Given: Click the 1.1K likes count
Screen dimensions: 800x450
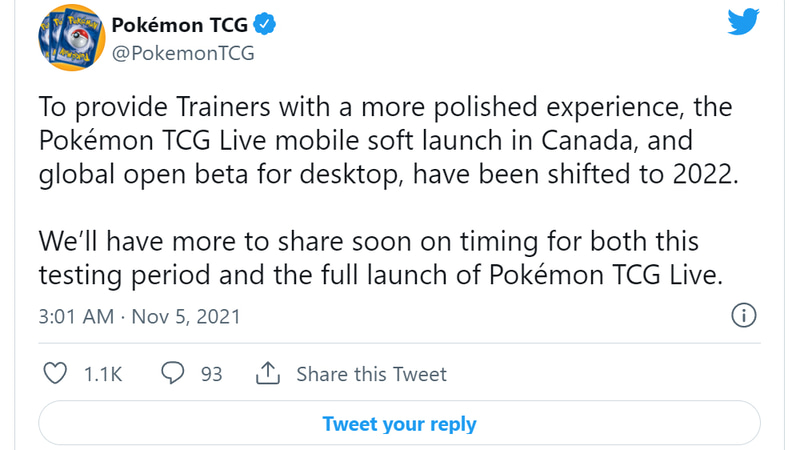Looking at the screenshot, I should pyautogui.click(x=103, y=374).
